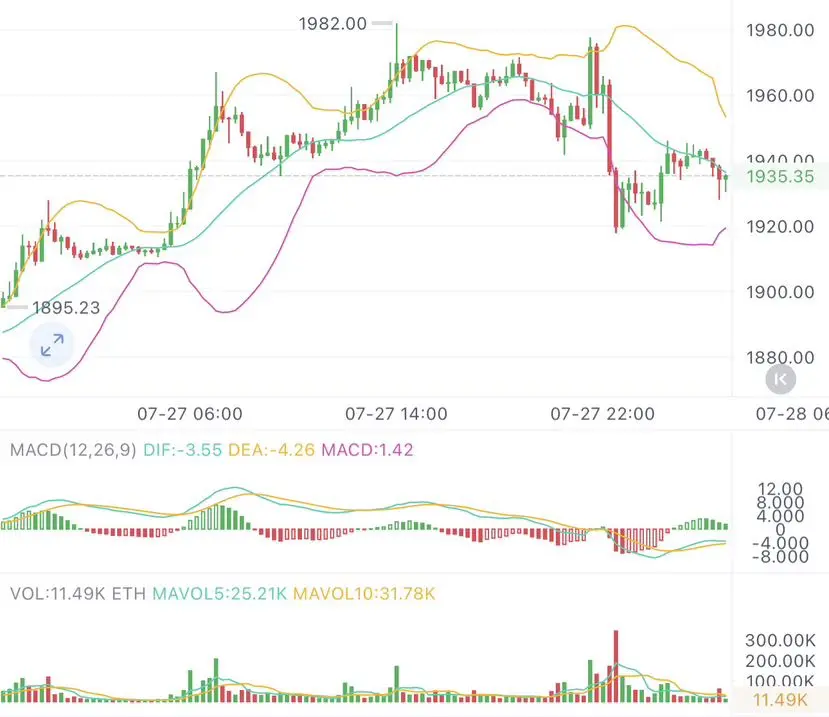This screenshot has height=717, width=829.
Task: Click the 07-27 06:00 time axis label
Action: click(190, 413)
